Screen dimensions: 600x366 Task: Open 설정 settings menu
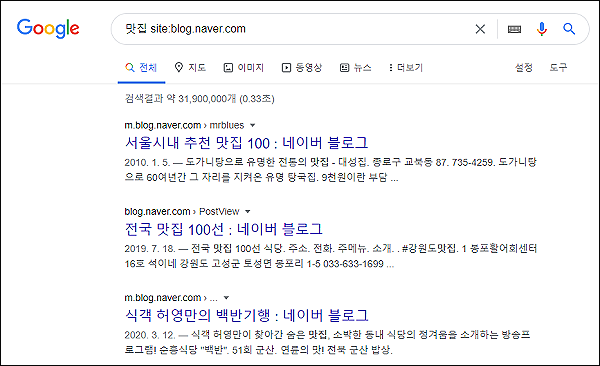click(524, 68)
